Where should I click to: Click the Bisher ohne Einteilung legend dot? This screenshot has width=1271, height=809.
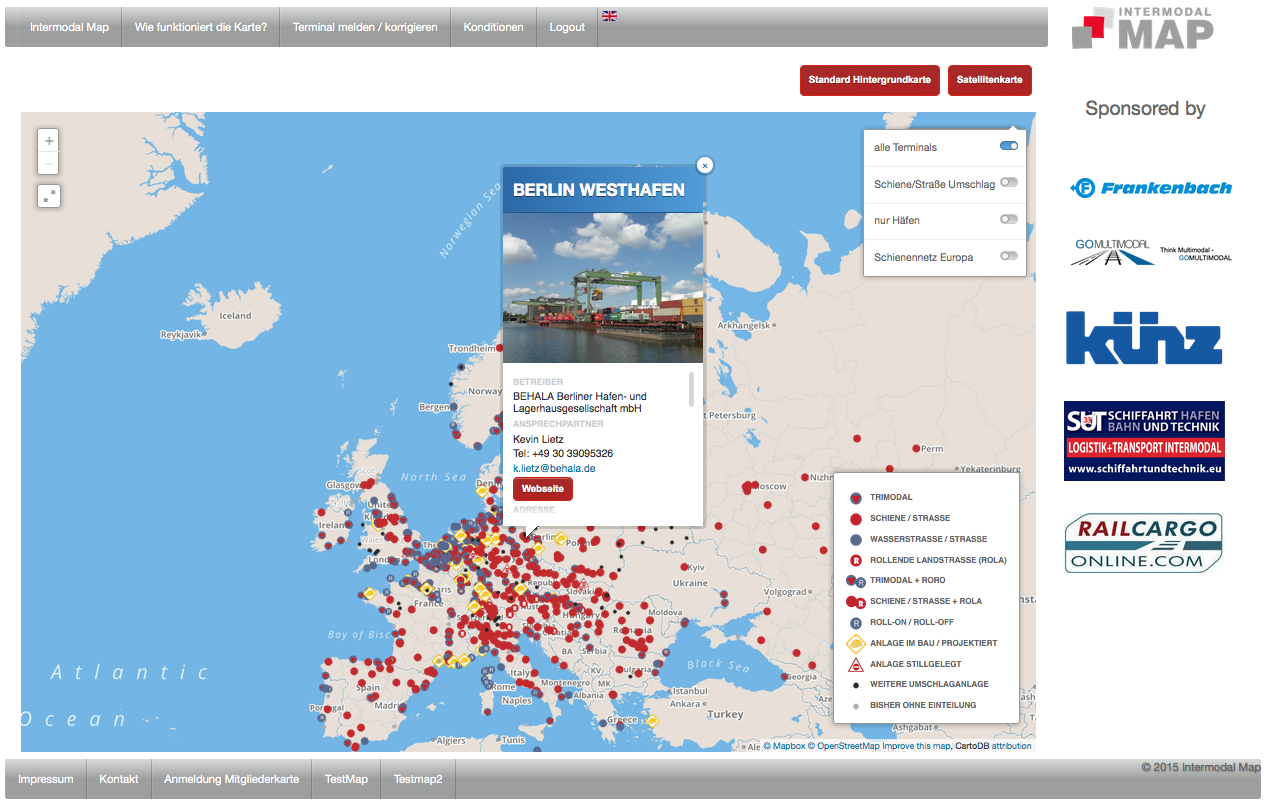pos(855,706)
